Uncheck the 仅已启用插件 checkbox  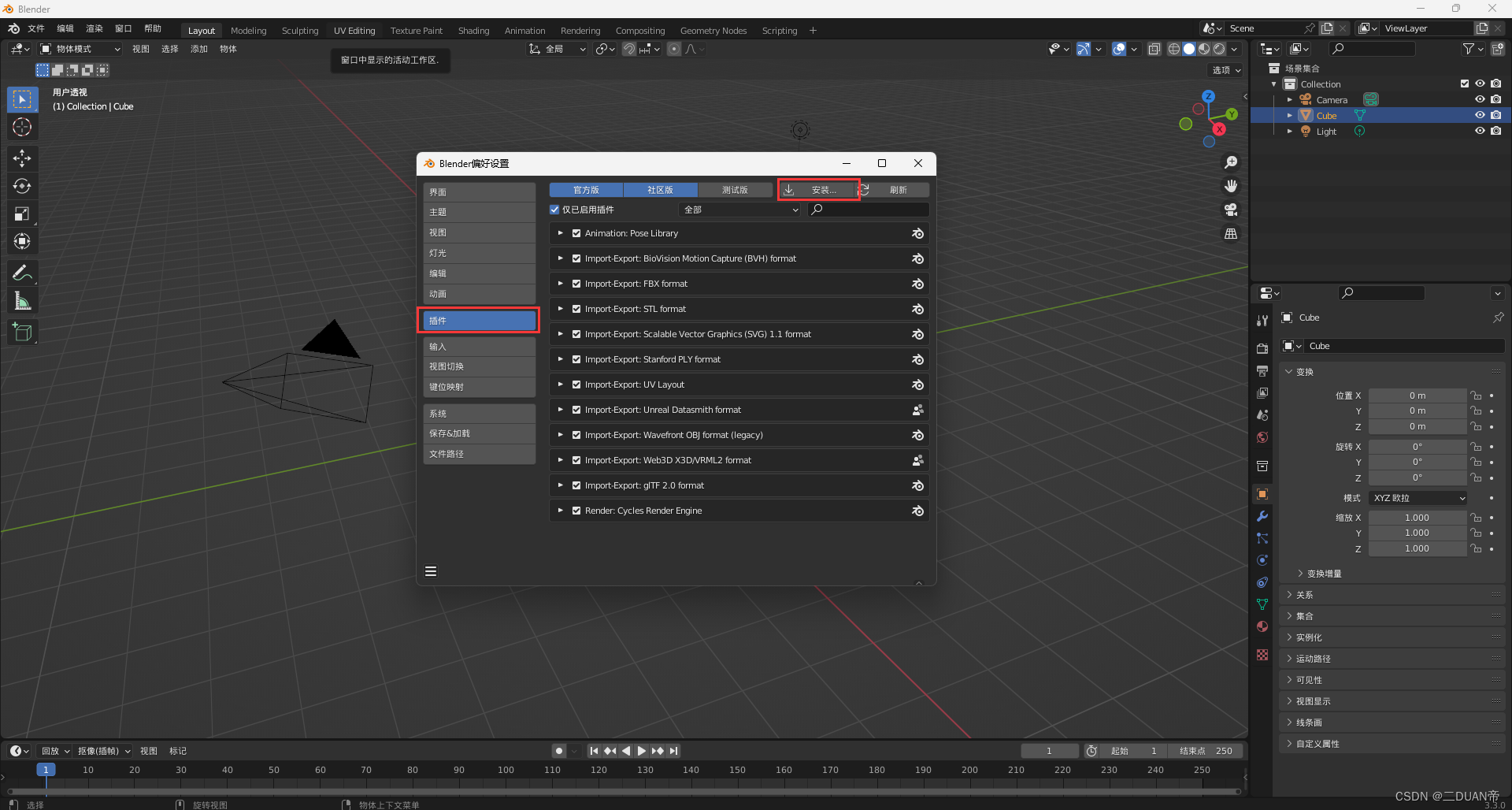[x=554, y=209]
